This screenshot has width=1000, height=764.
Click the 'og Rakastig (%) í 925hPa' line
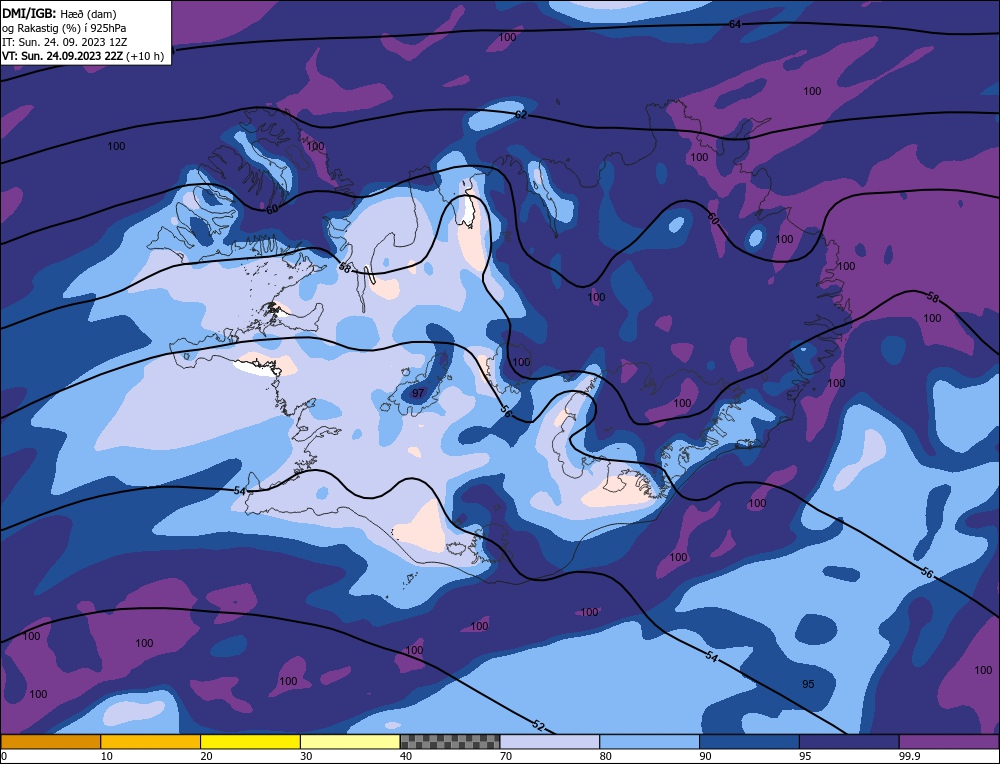click(x=64, y=28)
